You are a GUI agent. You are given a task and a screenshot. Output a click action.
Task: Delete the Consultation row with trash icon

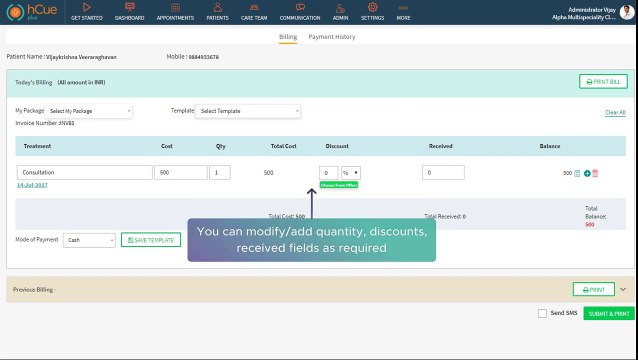[x=595, y=173]
